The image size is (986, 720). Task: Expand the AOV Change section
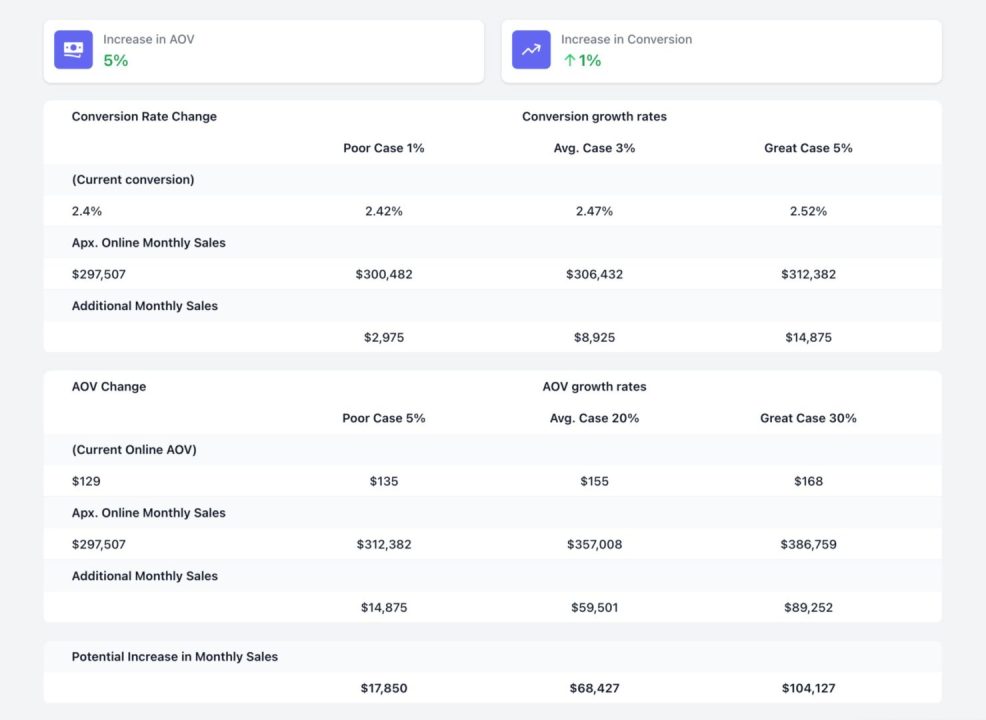[x=107, y=387]
